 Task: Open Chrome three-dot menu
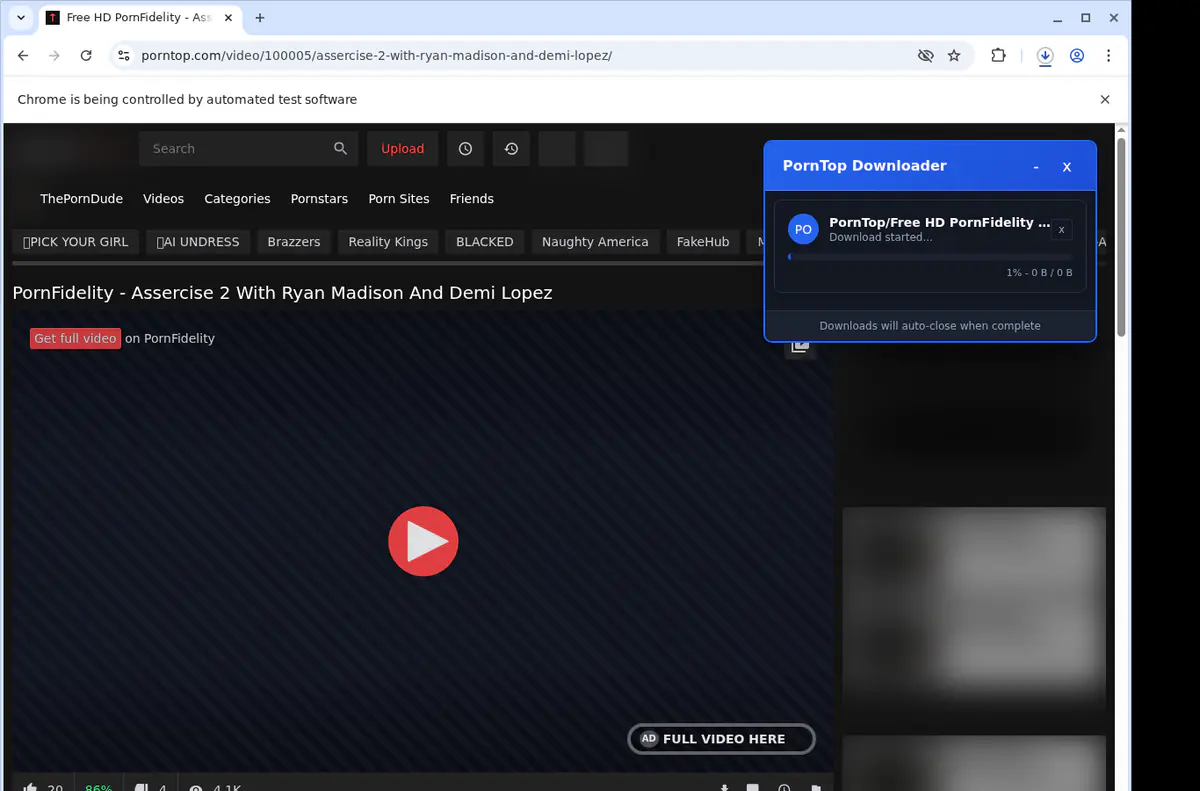coord(1108,56)
